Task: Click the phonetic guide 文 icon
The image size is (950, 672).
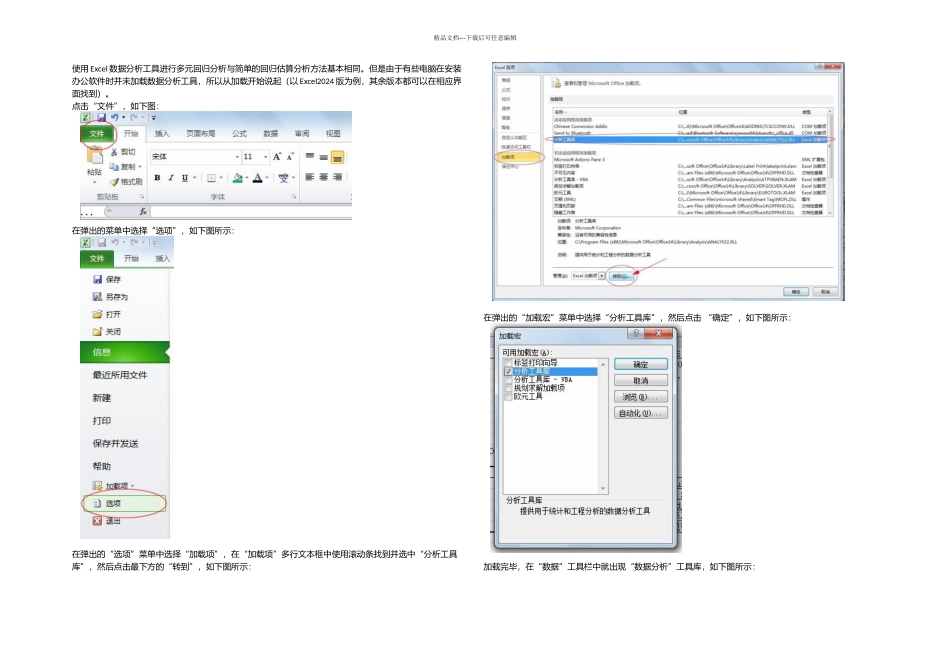Action: coord(284,178)
